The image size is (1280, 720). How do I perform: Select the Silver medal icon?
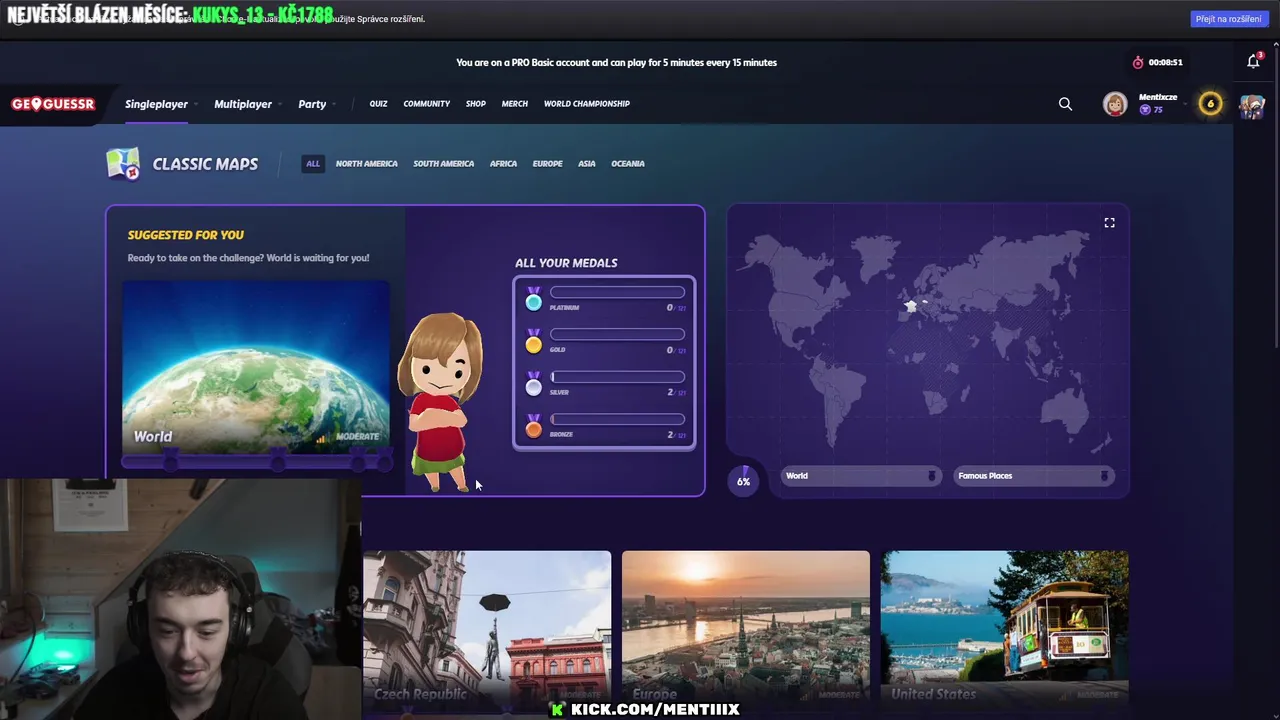coord(533,384)
